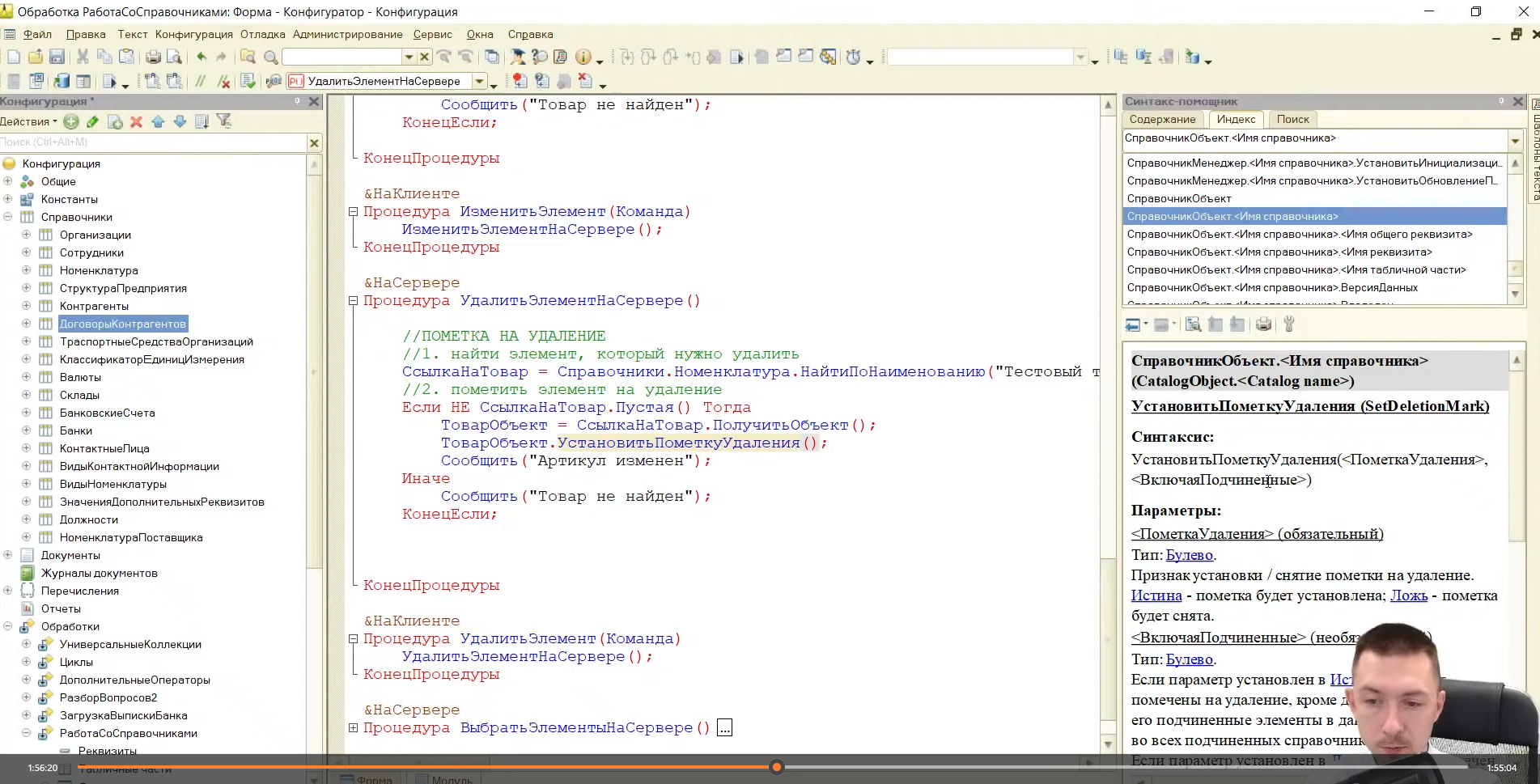The image size is (1540, 784).
Task: Switch to the Содержание tab
Action: pos(1162,119)
